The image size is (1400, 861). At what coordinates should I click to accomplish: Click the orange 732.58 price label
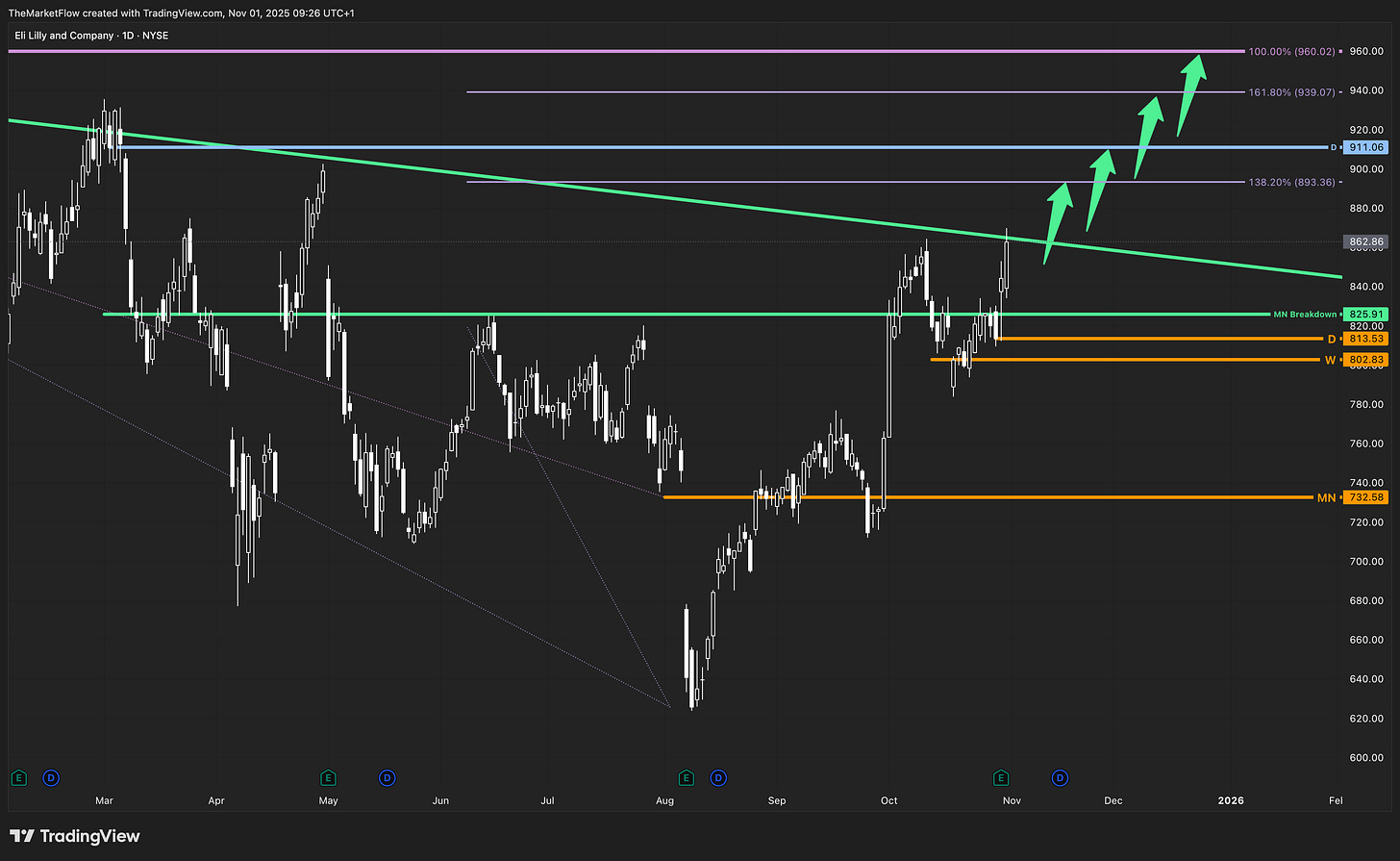[1366, 497]
